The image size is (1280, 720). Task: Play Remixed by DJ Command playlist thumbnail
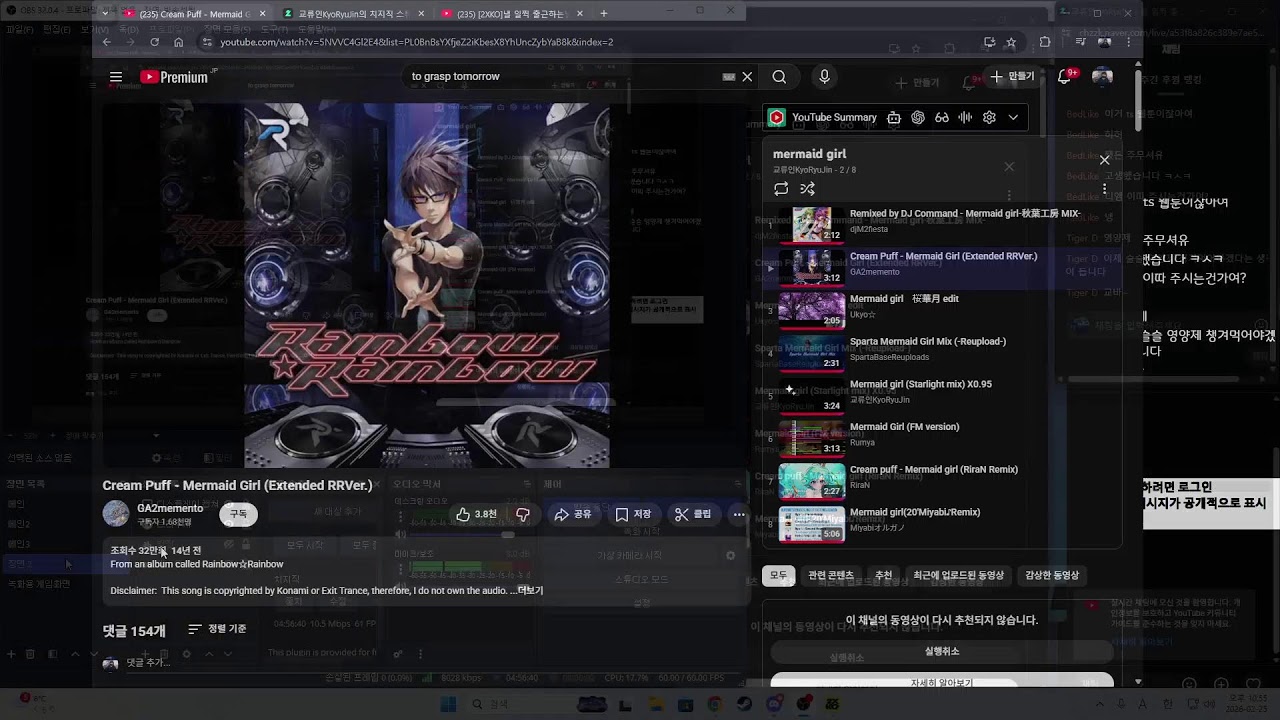pyautogui.click(x=812, y=225)
